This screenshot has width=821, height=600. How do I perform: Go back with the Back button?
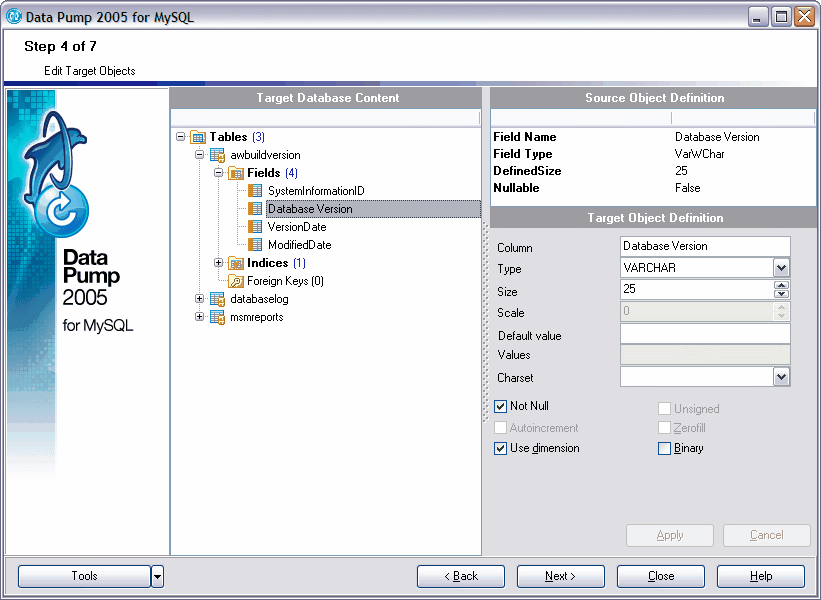(x=461, y=576)
